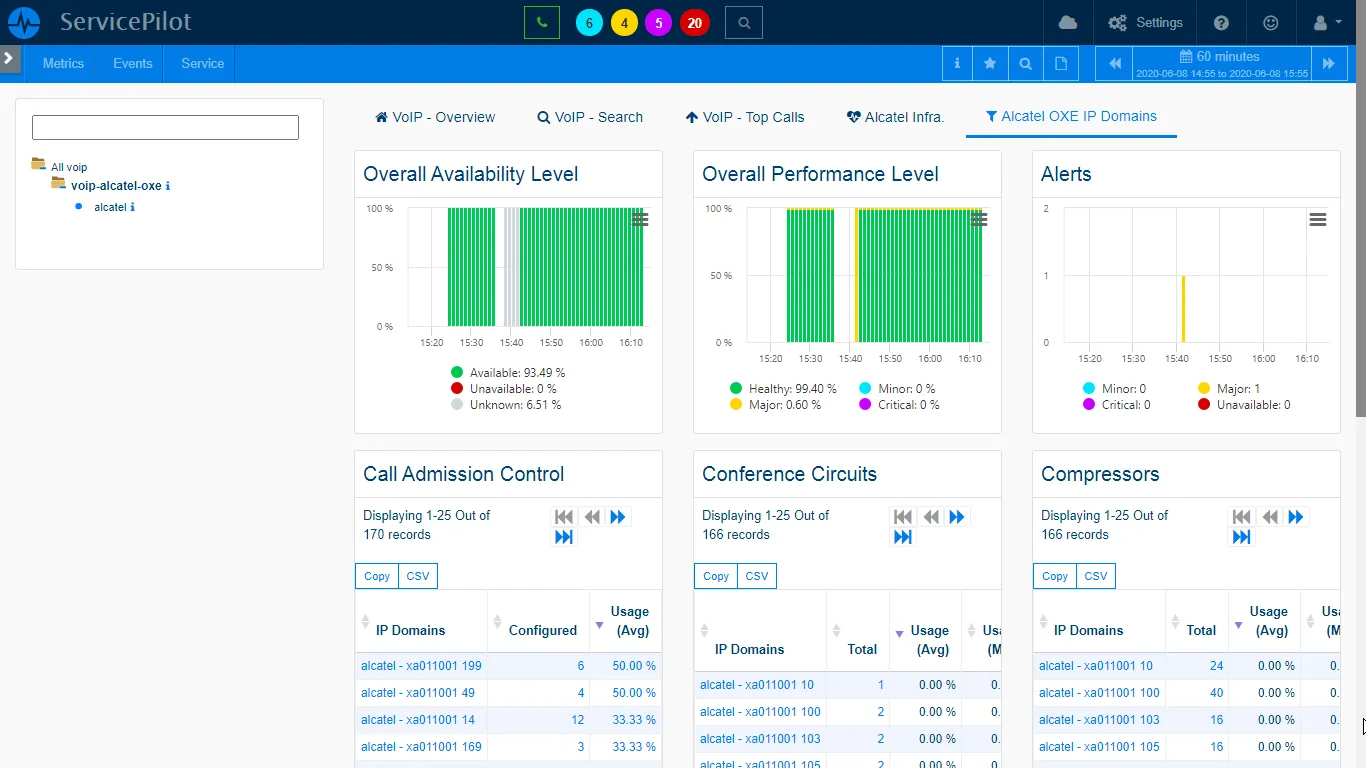Click the star favorites icon
The height and width of the screenshot is (768, 1366).
(990, 63)
